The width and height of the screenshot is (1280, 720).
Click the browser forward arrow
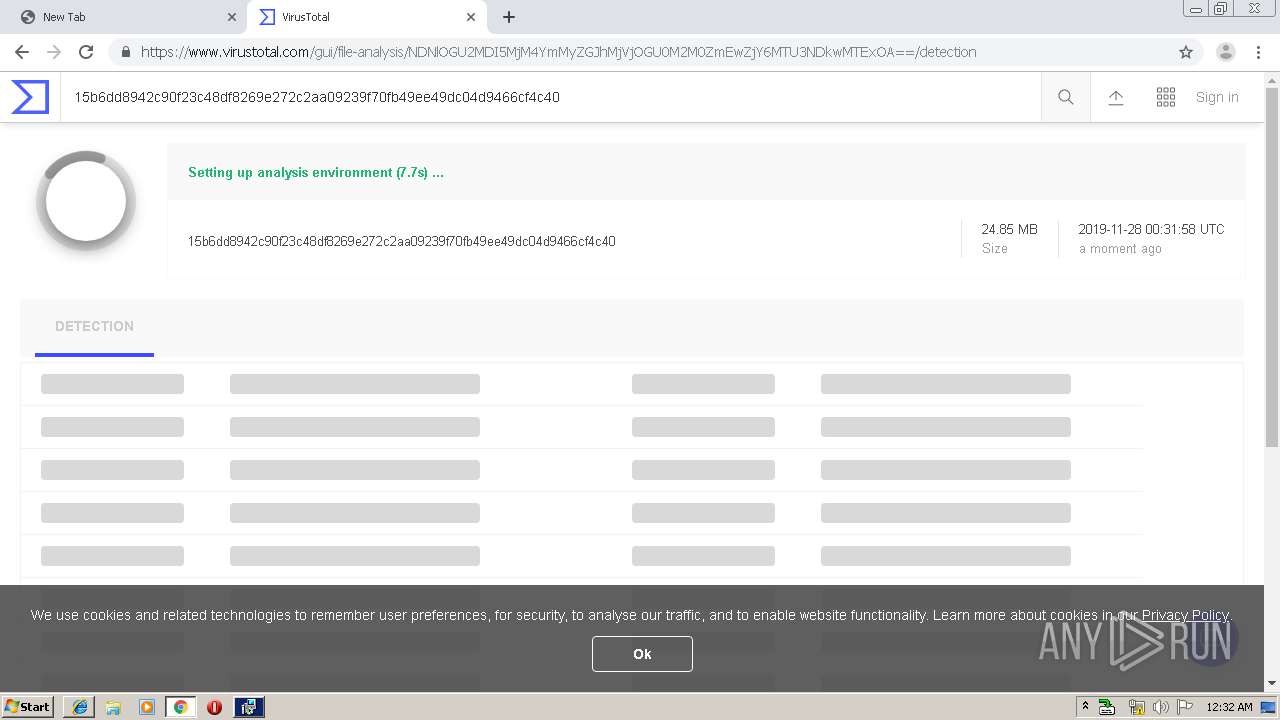[54, 52]
